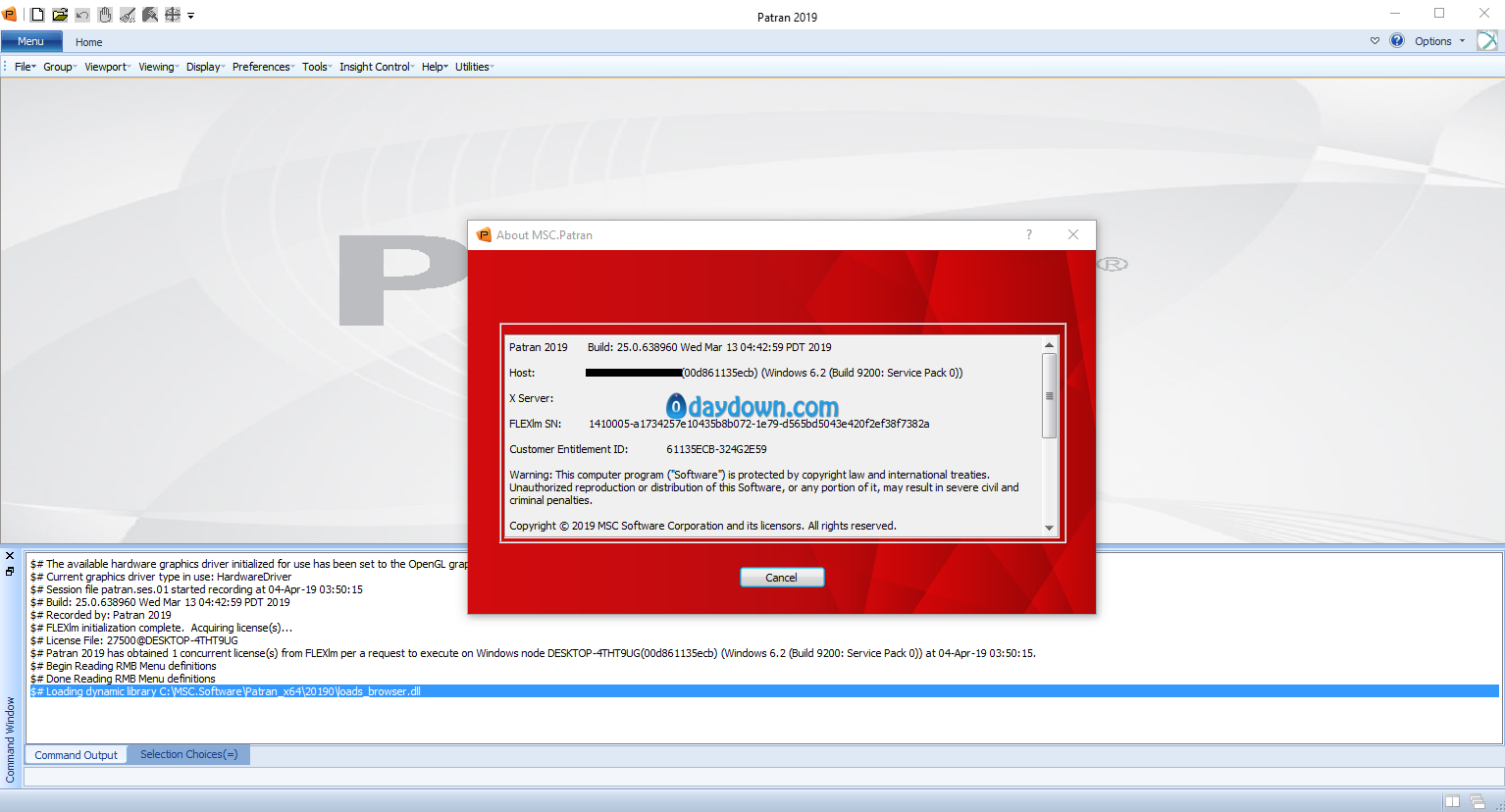The image size is (1505, 812).
Task: Create a new database with New icon
Action: pos(37,15)
